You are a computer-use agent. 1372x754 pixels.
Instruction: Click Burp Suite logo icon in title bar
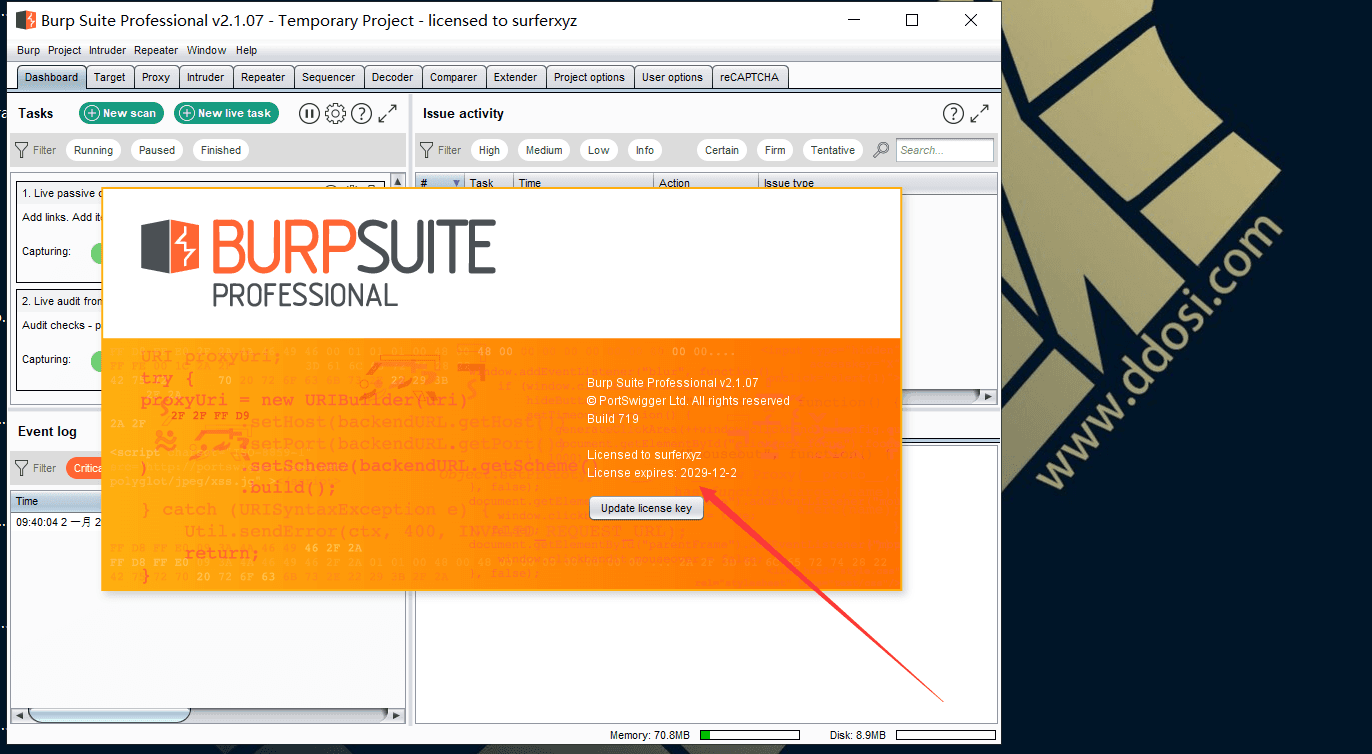point(26,20)
